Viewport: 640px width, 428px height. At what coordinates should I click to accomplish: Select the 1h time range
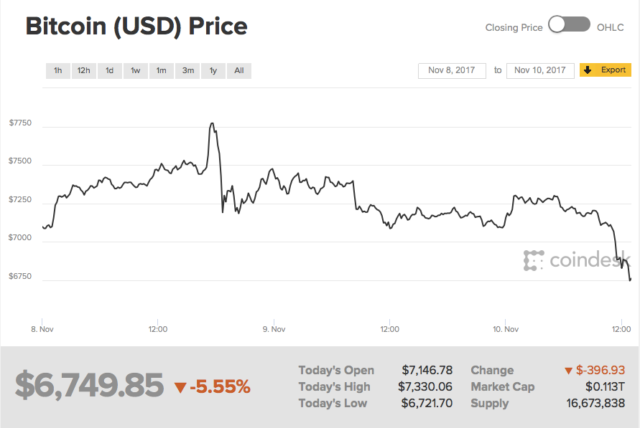(x=58, y=71)
